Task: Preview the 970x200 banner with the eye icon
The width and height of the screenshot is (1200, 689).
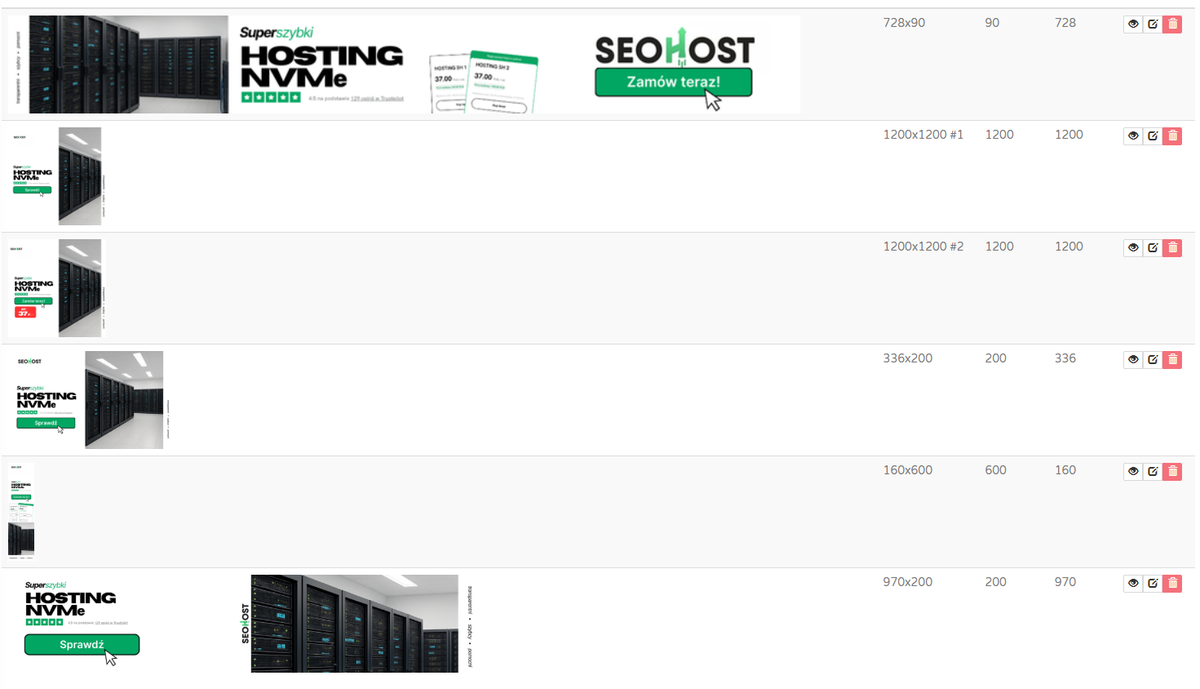Action: (1133, 582)
